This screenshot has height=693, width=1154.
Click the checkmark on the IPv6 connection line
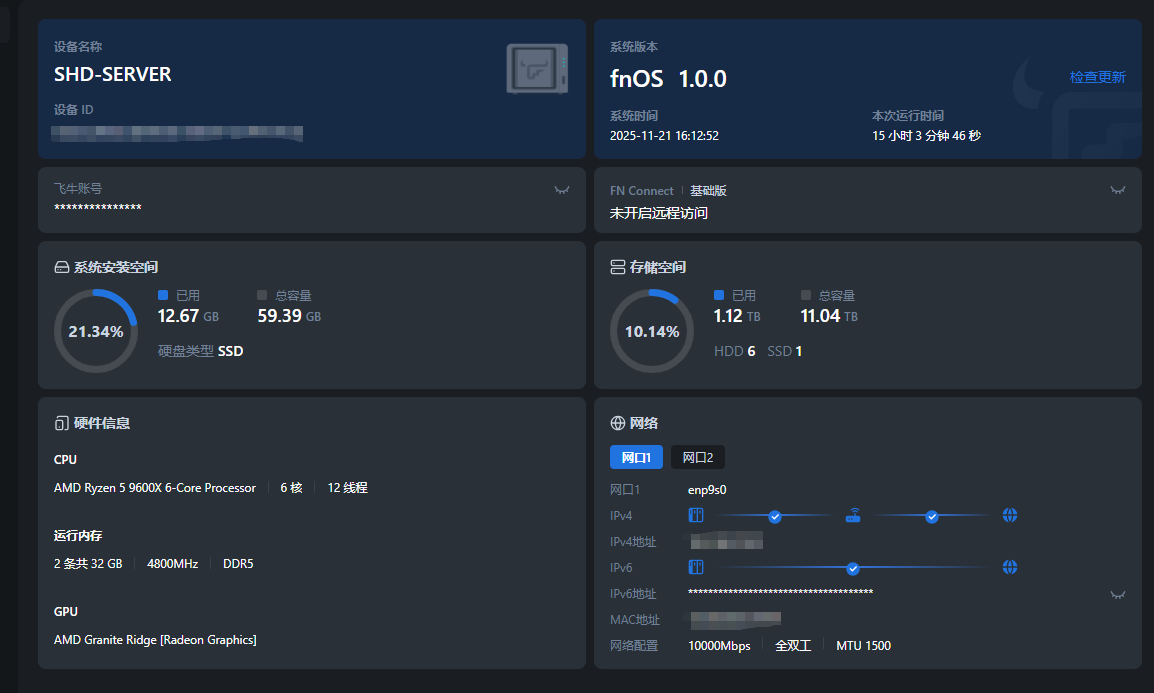coord(853,568)
